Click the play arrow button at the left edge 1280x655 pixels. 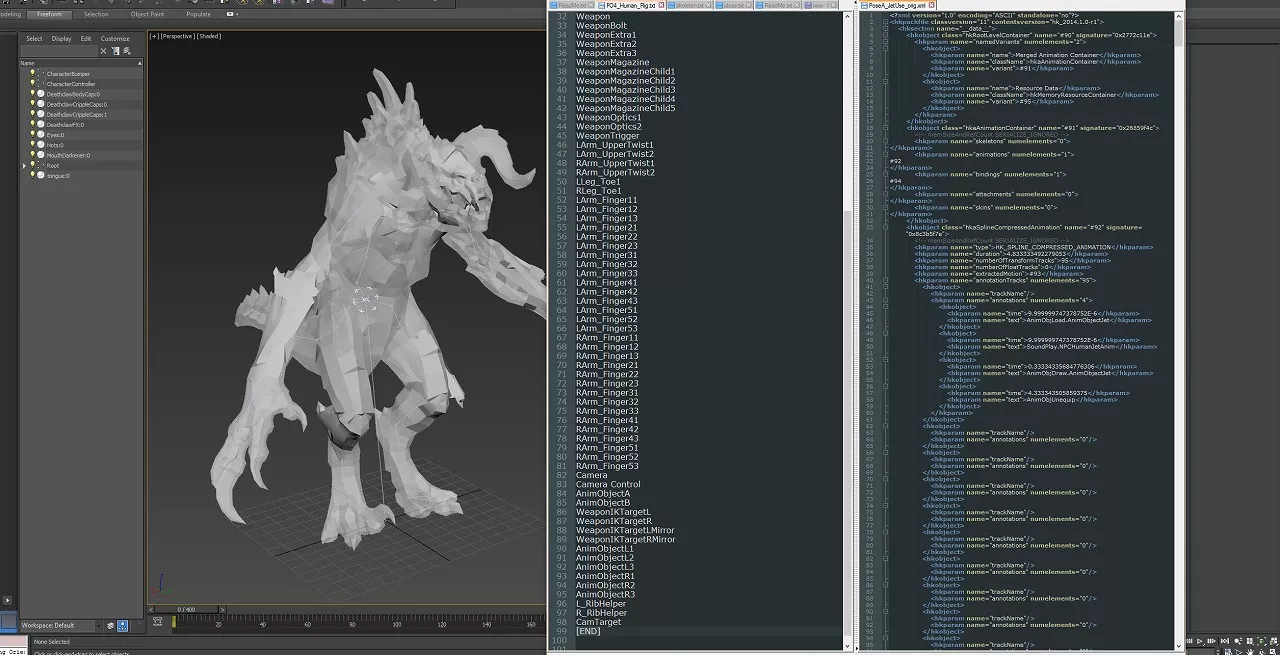7,600
